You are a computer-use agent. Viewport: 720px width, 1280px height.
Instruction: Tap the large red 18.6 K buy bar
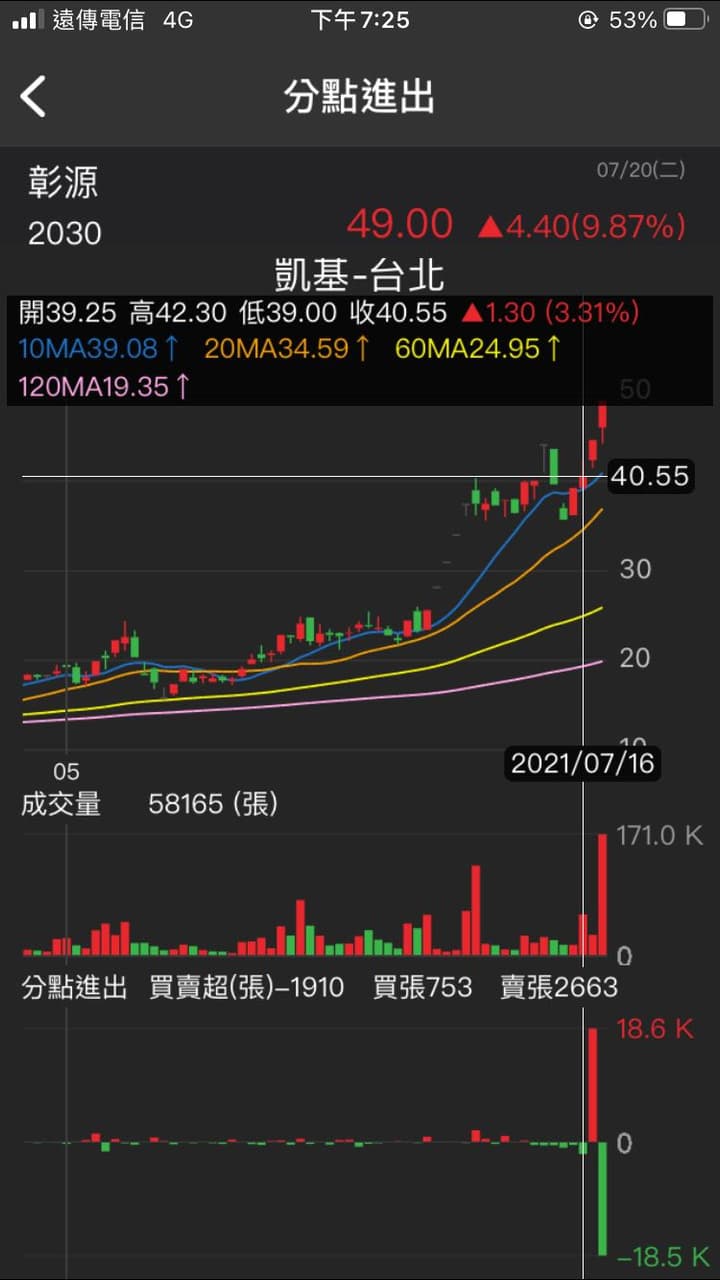tap(592, 1085)
